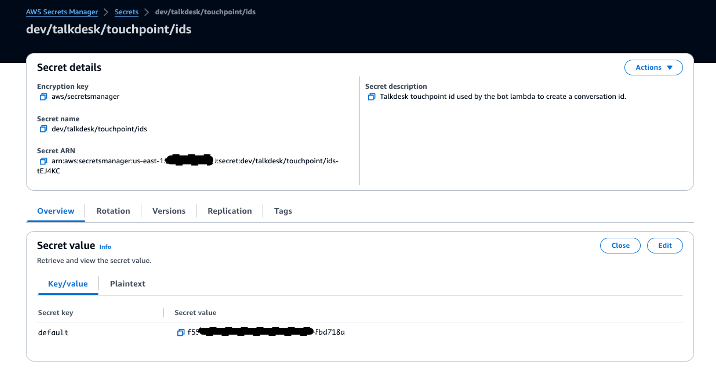Copy the Secret ARN
The width and height of the screenshot is (716, 370).
pyautogui.click(x=43, y=161)
